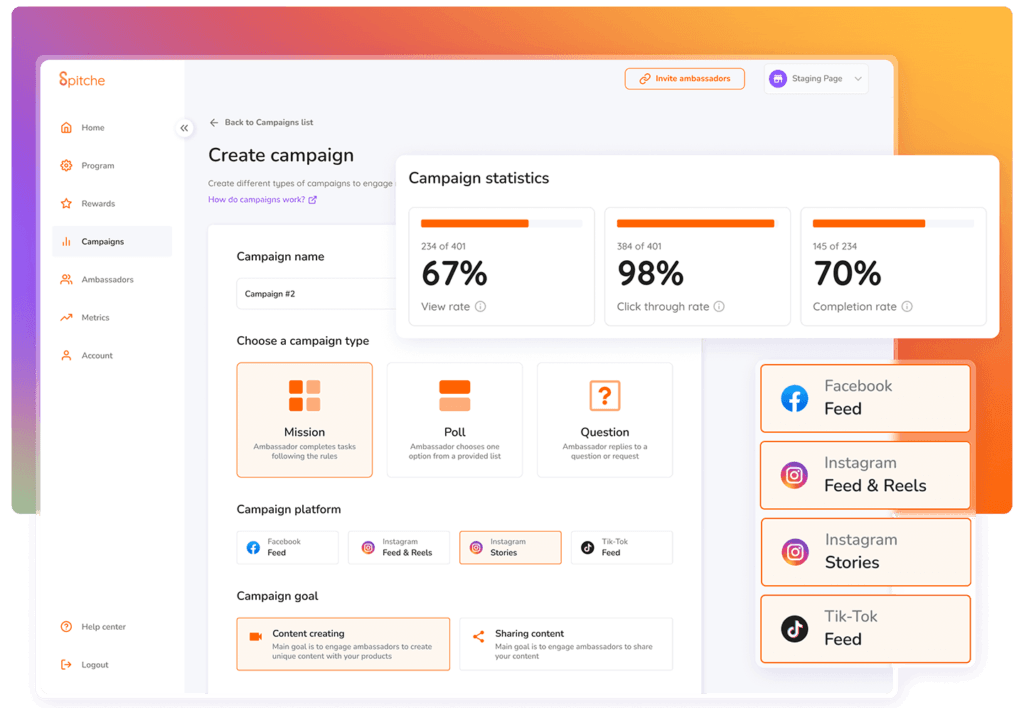Collapse the sidebar with the double chevron
The height and width of the screenshot is (708, 1024).
(184, 128)
